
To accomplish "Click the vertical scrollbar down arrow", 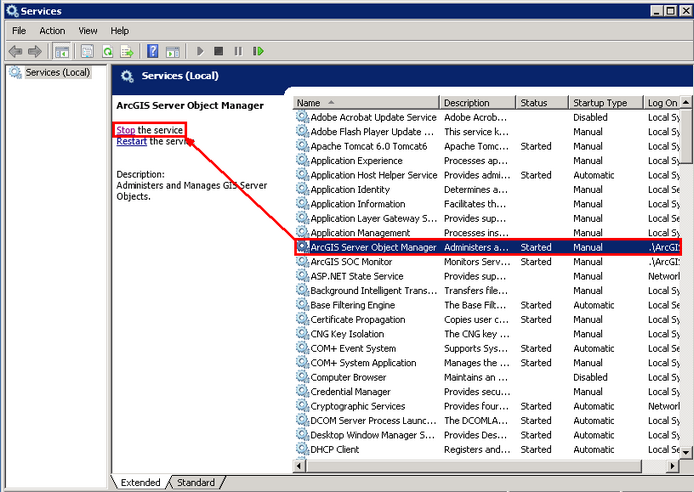I will pyautogui.click(x=686, y=453).
